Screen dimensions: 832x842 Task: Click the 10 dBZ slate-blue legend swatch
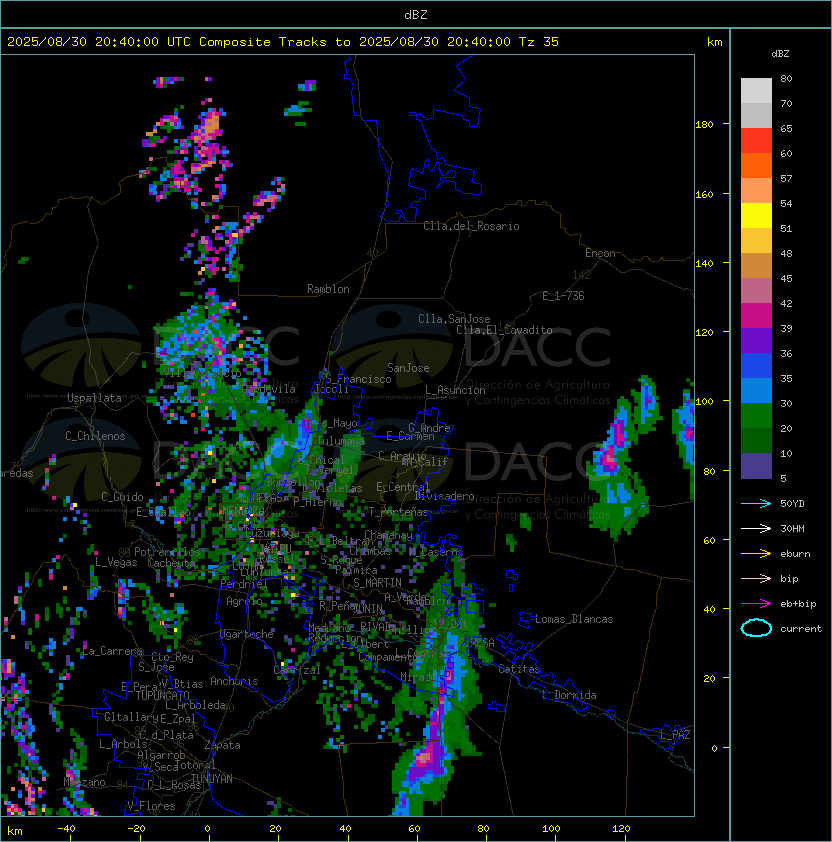tap(756, 466)
